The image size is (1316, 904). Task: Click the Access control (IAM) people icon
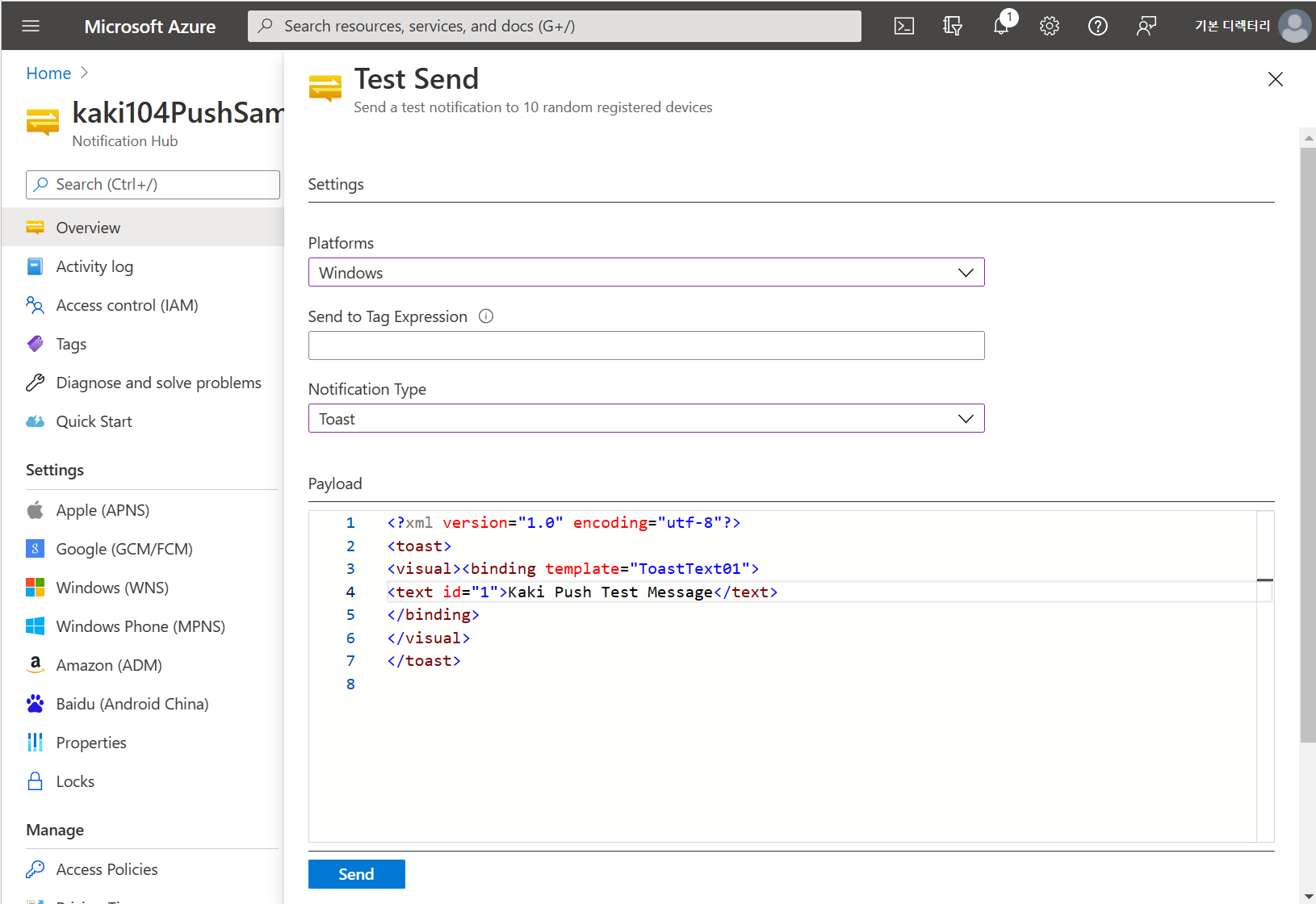(x=35, y=305)
